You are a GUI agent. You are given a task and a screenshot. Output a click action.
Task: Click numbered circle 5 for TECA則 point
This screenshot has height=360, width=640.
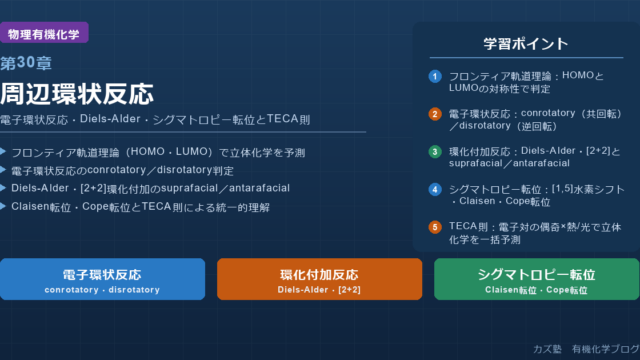(435, 227)
